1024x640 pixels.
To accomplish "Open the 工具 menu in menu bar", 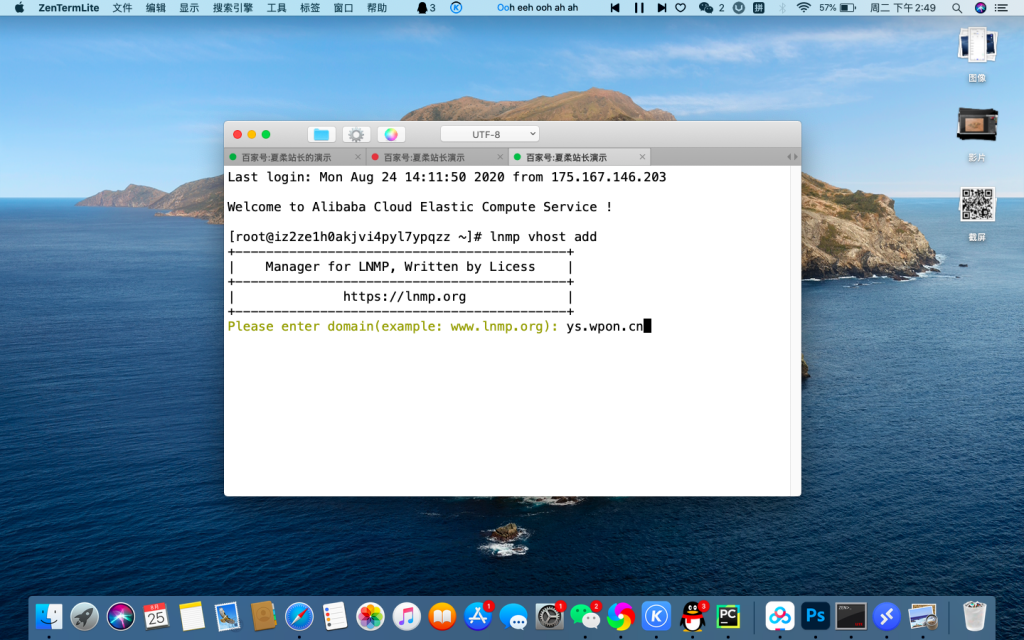I will 276,7.
